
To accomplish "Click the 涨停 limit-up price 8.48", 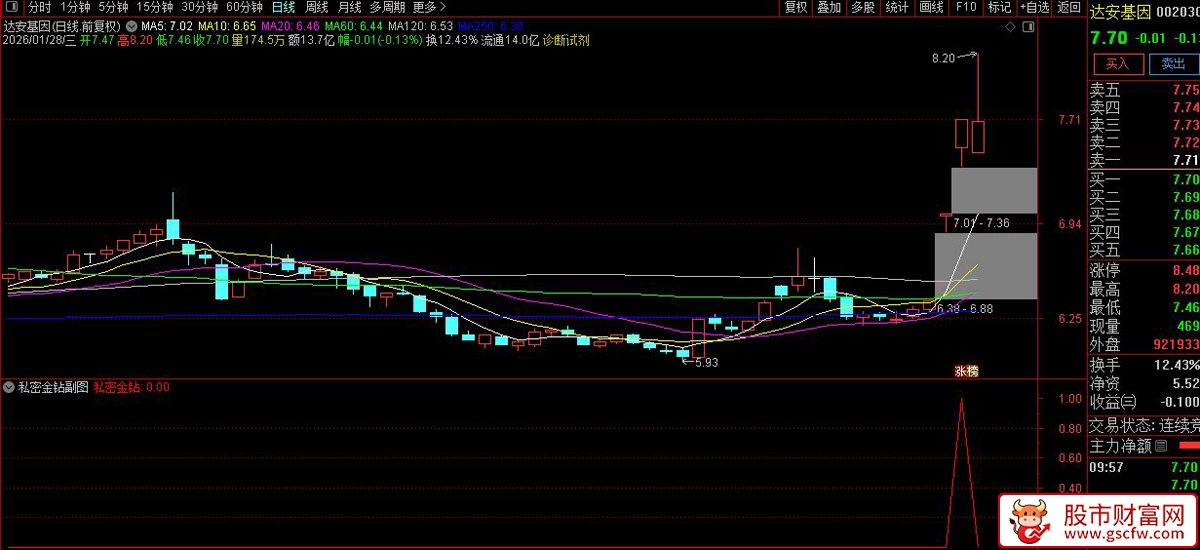I will pos(1185,270).
